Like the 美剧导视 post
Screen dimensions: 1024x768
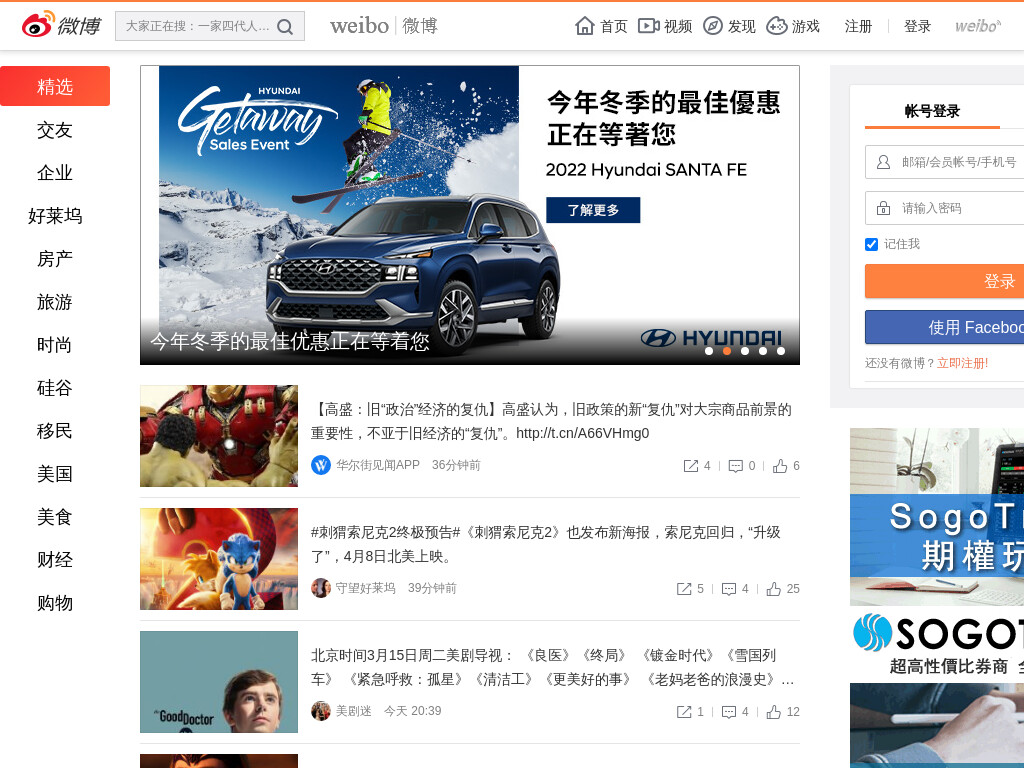(x=774, y=712)
